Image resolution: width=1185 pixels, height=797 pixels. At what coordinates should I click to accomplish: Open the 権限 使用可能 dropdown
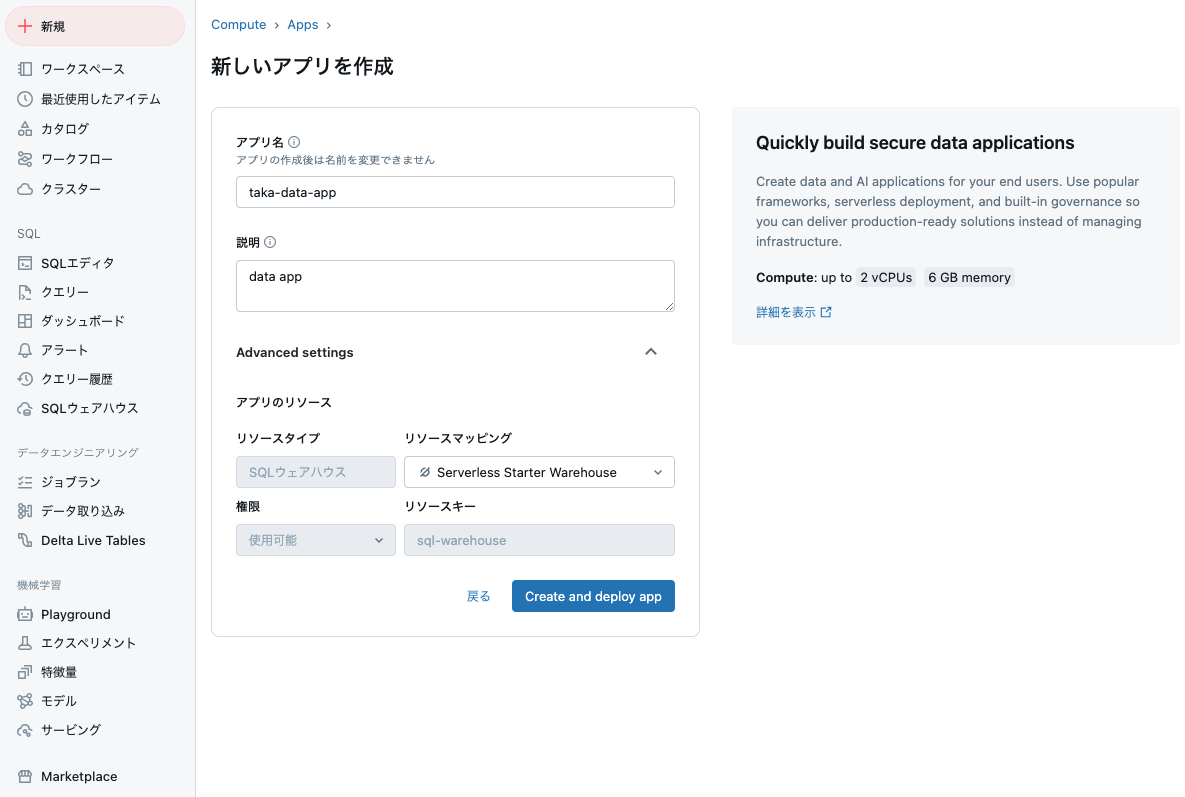316,540
